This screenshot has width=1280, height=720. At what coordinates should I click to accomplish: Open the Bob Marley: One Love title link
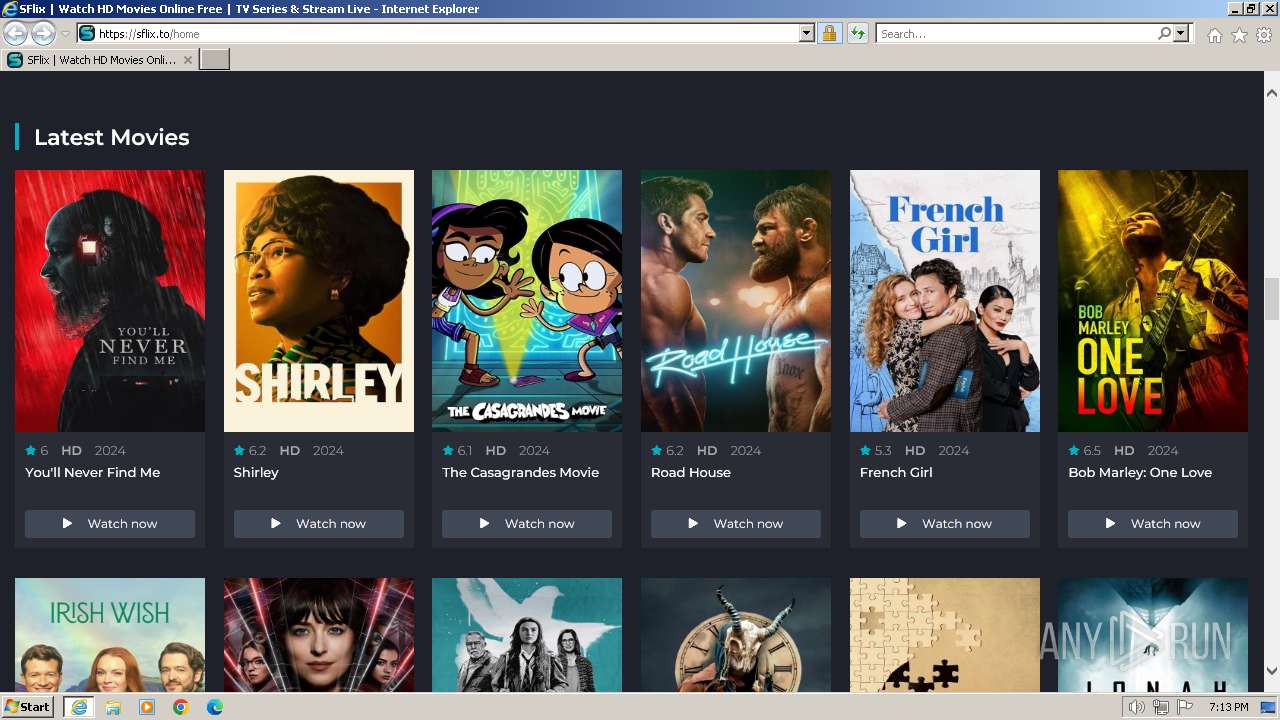point(1140,472)
